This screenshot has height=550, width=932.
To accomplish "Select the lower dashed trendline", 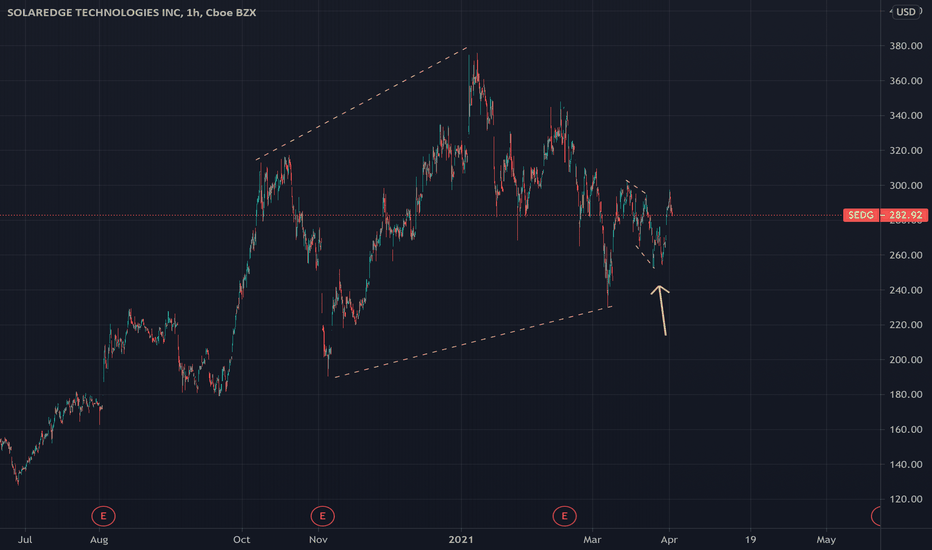I will (x=473, y=342).
